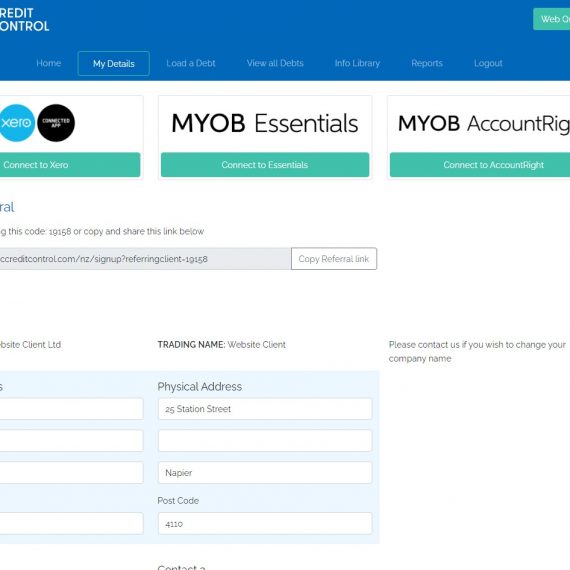Select the referral code 19158 instruction text
The width and height of the screenshot is (570, 570).
[102, 231]
